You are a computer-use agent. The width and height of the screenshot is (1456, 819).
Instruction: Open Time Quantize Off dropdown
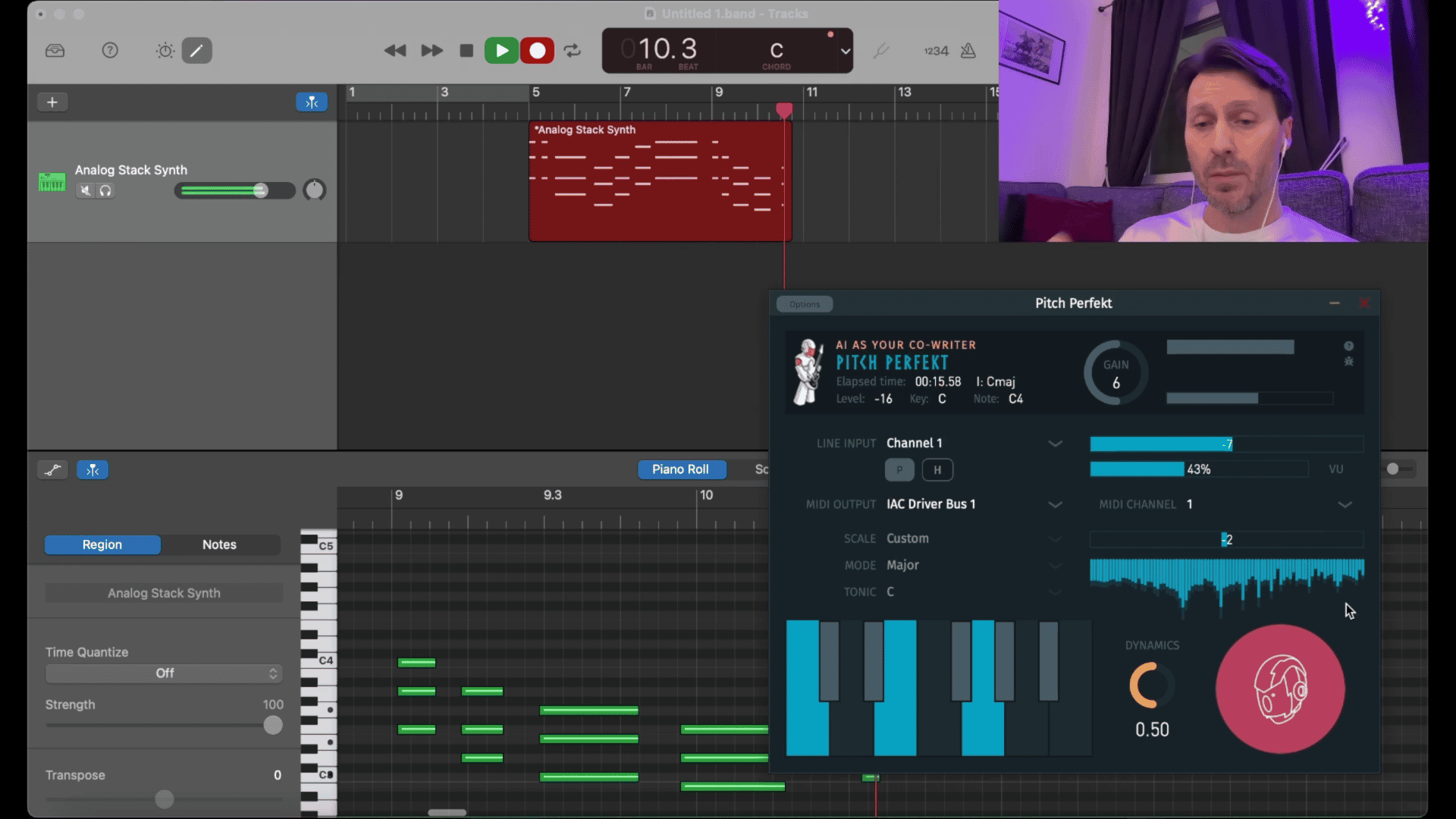click(x=164, y=673)
